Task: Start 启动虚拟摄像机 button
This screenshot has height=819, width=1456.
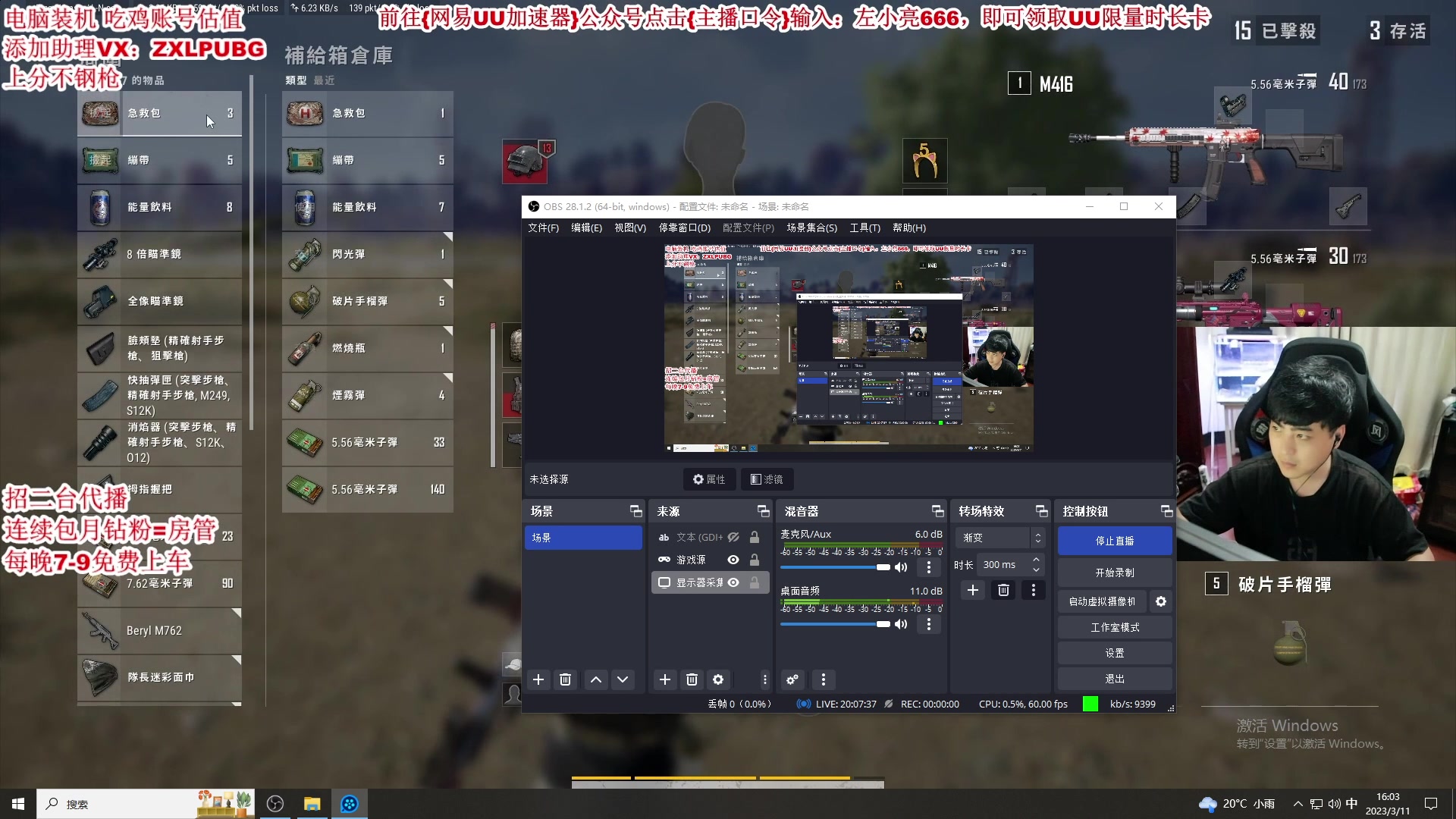Action: pos(1103,601)
